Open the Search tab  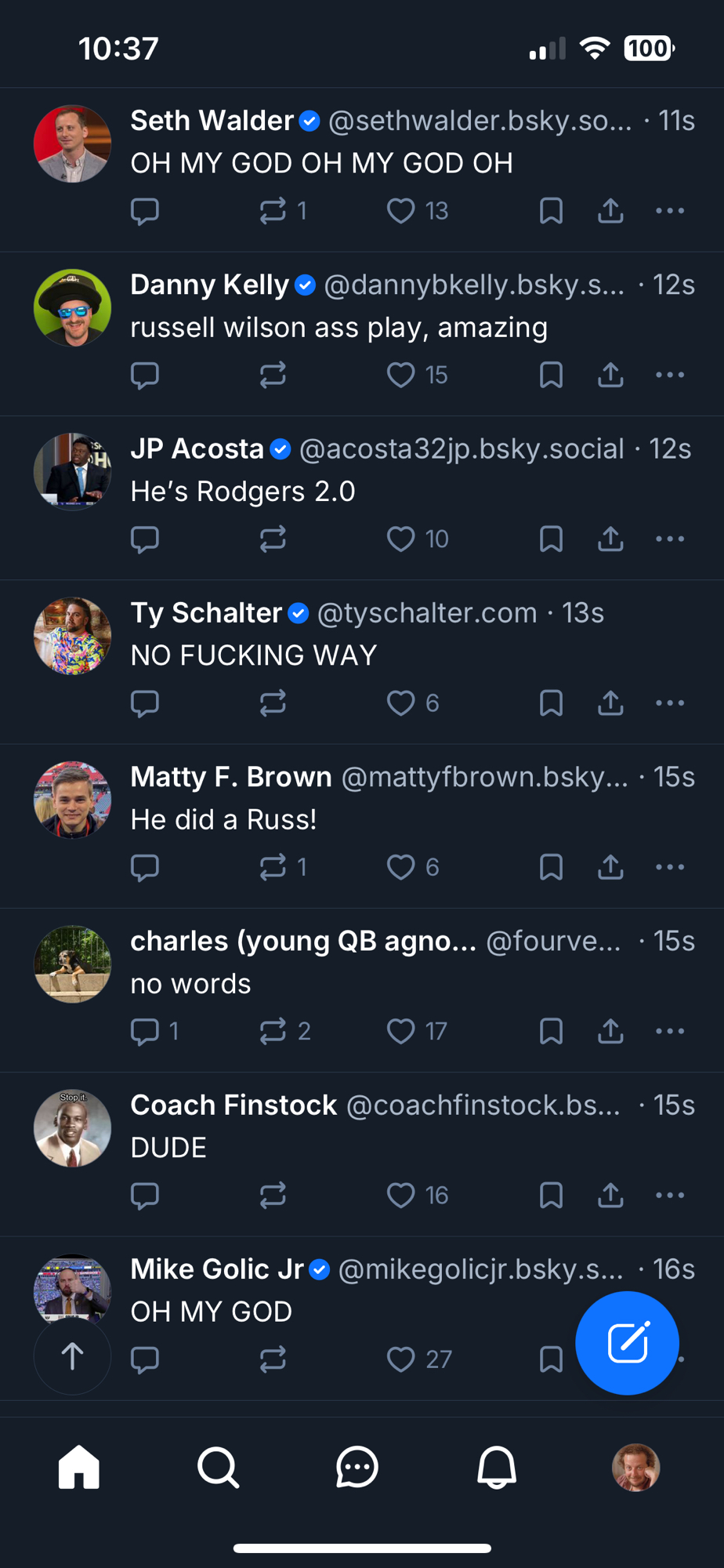click(x=218, y=1467)
